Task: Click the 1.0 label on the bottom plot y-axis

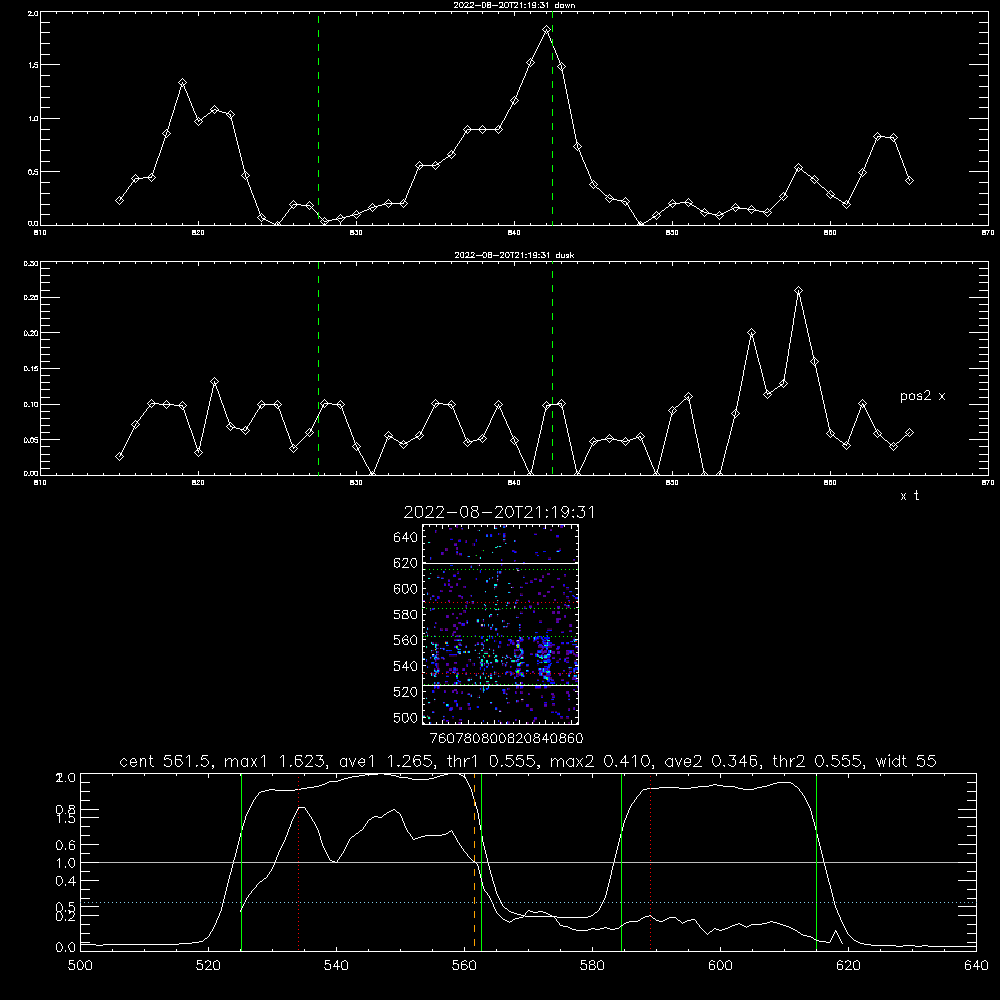Action: tap(66, 863)
